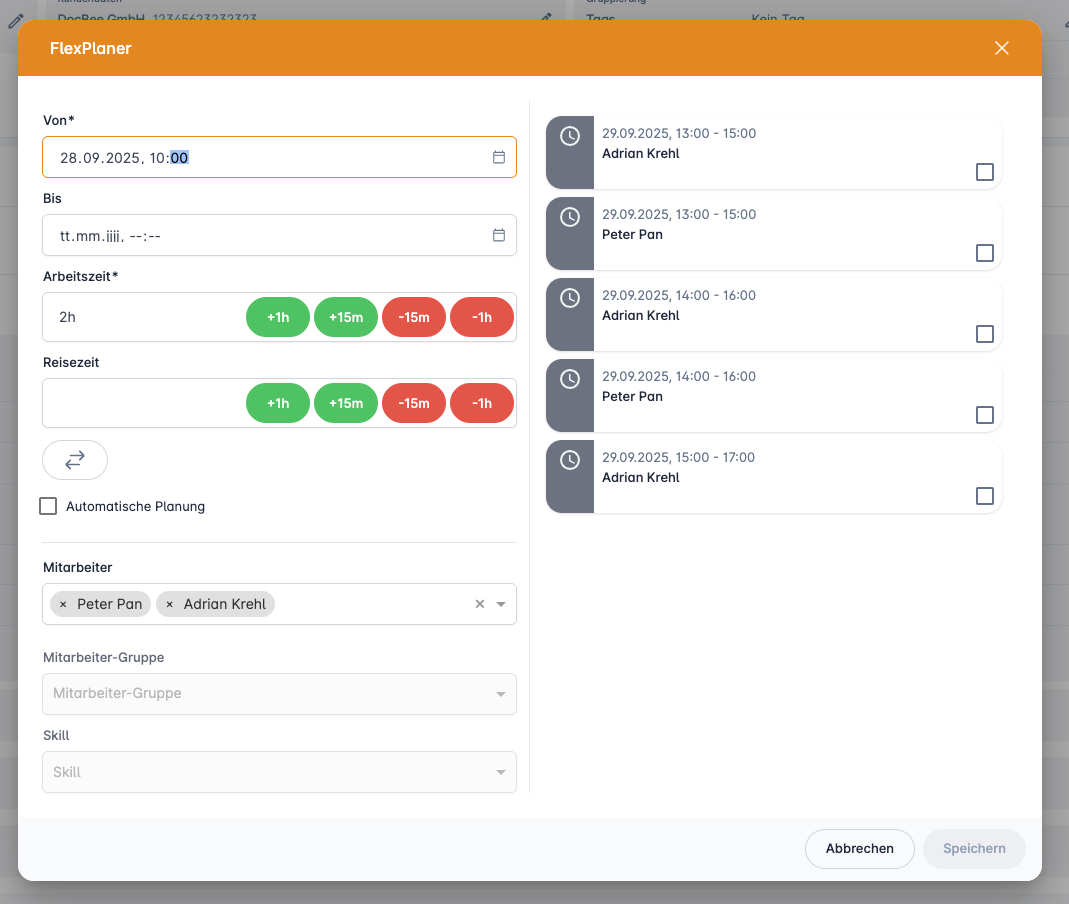Check Peter Pan 14:00 - 16:00 slot
Image resolution: width=1069 pixels, height=904 pixels.
984,415
